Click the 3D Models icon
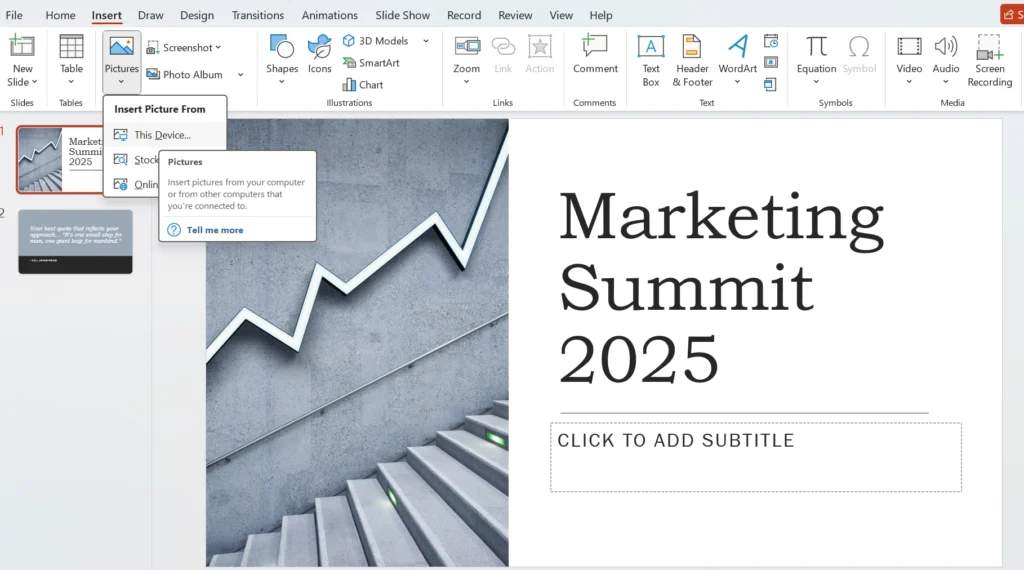This screenshot has height=570, width=1024. [349, 40]
